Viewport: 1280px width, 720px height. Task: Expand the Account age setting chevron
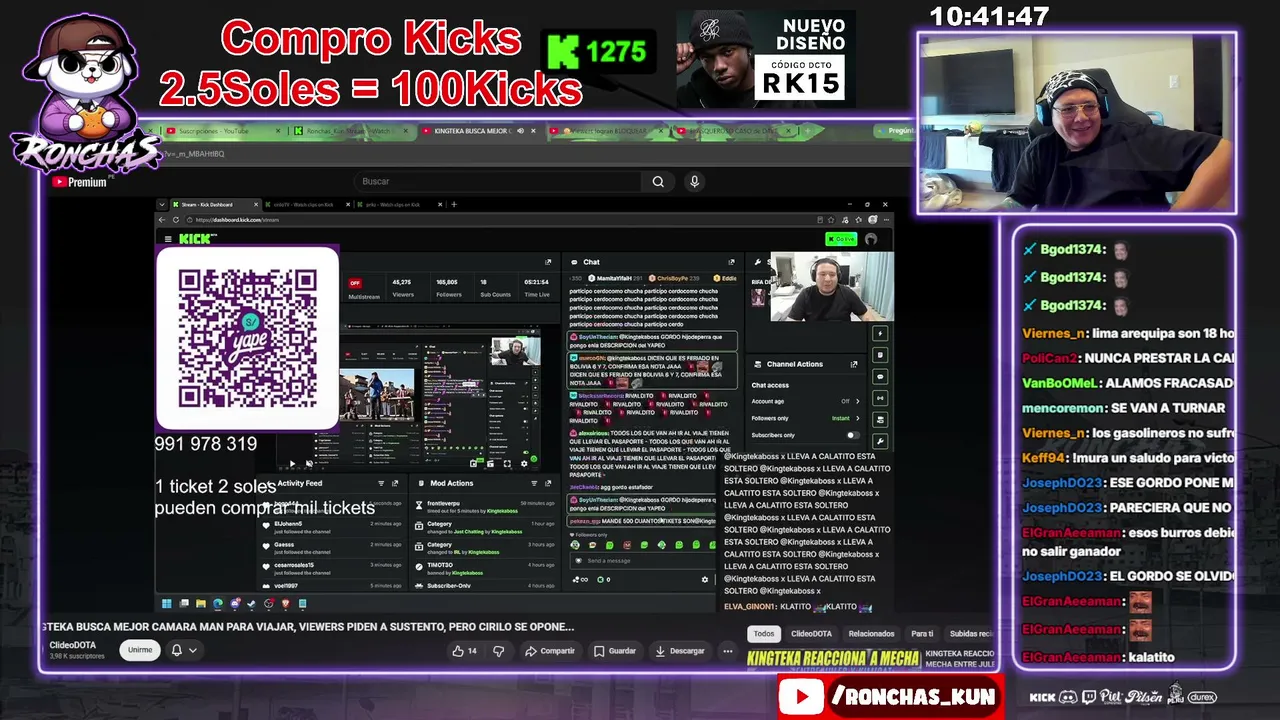tap(857, 401)
